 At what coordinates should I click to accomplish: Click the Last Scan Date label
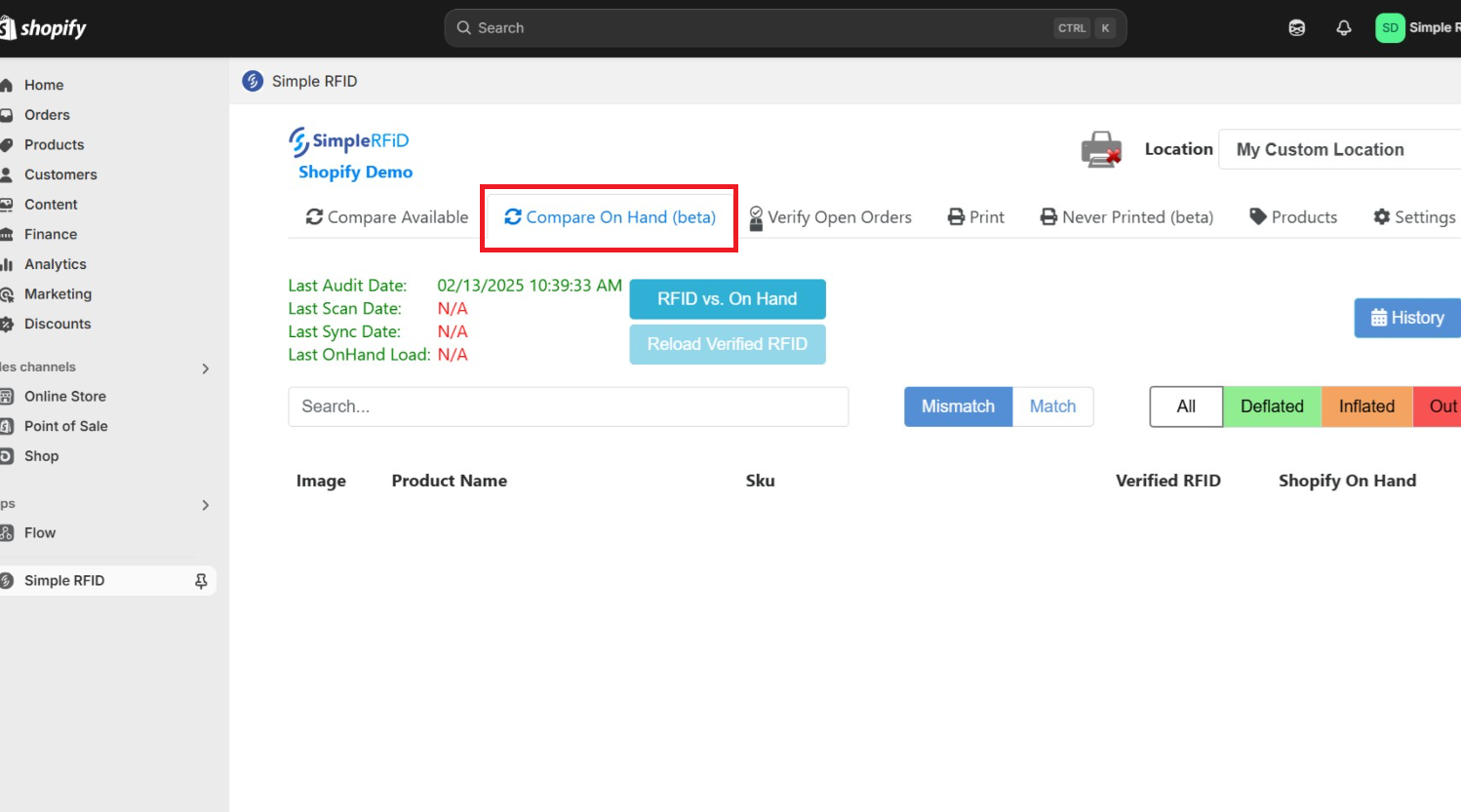coord(344,309)
